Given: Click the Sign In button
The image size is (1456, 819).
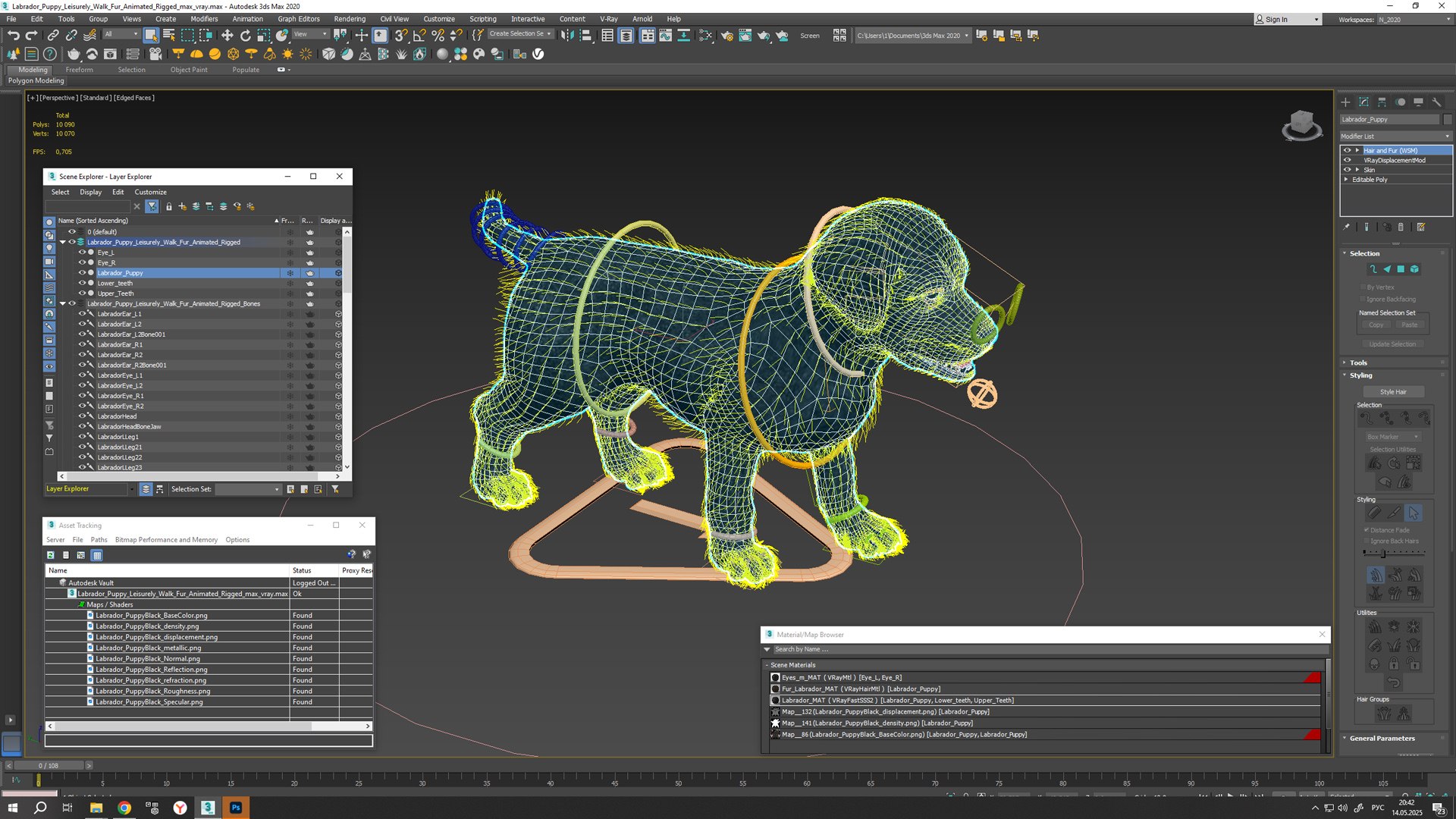Looking at the screenshot, I should point(1288,19).
